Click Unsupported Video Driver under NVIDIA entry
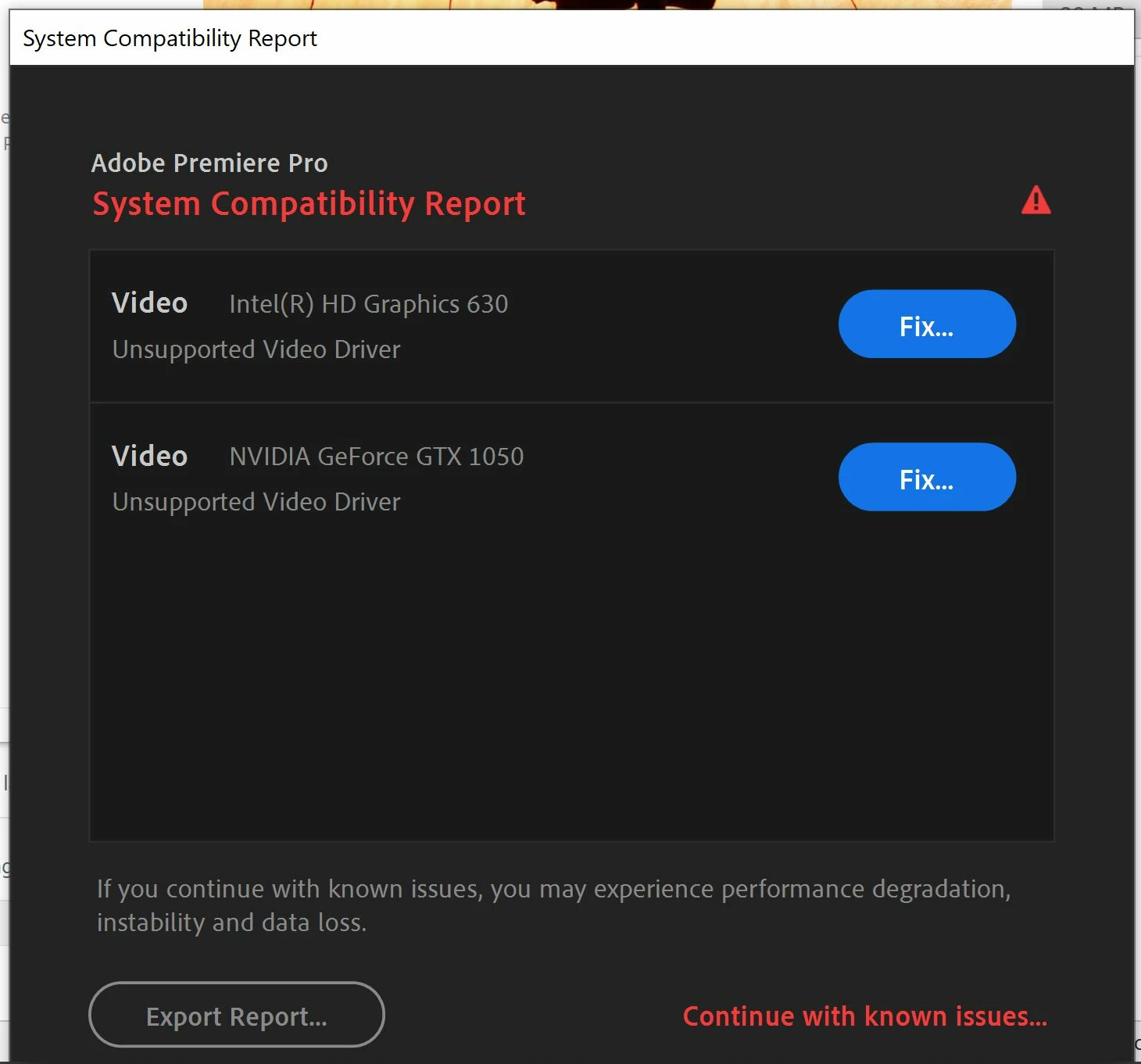 click(256, 502)
